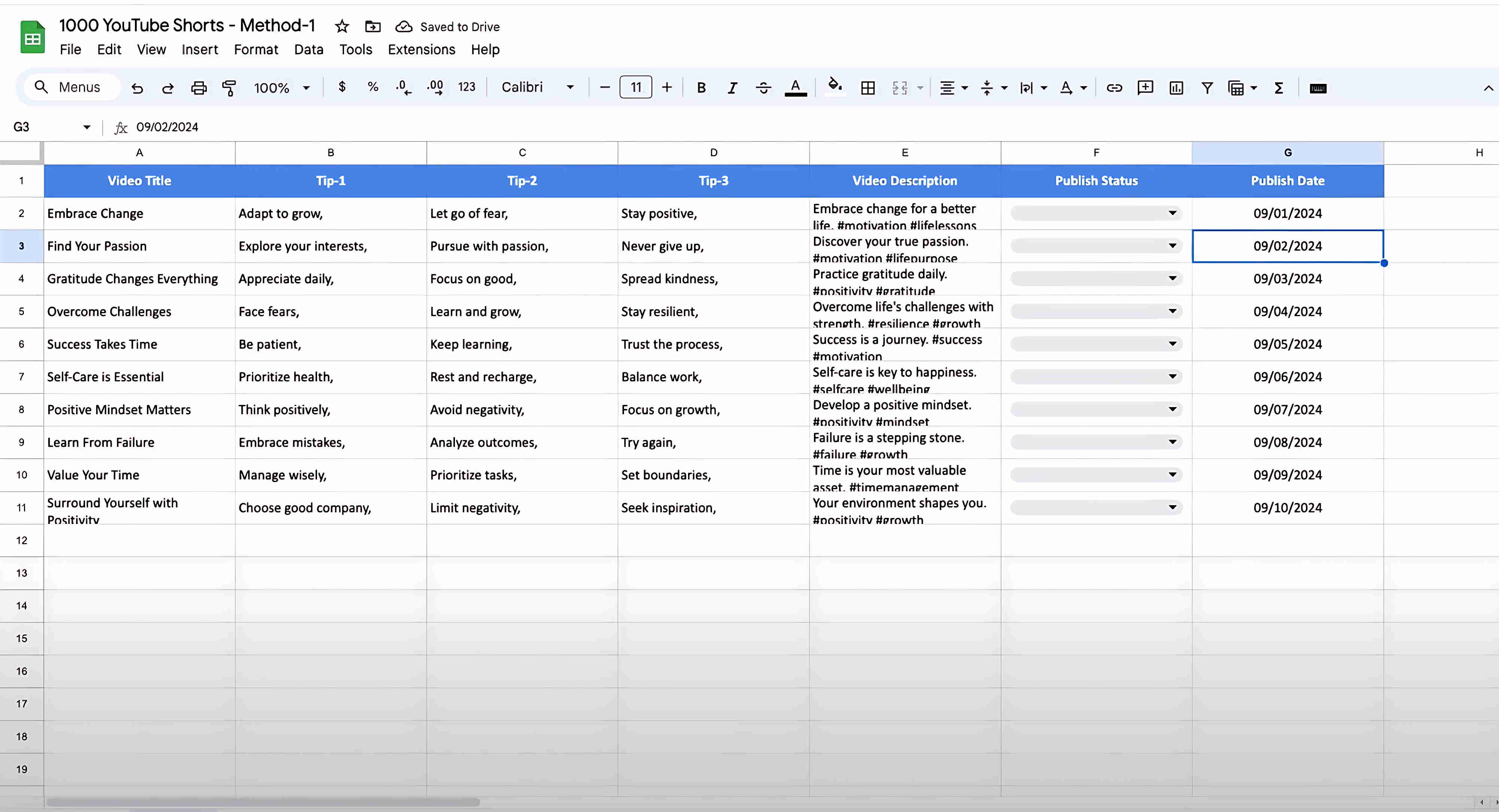Viewport: 1499px width, 812px height.
Task: Open zoom level dropdown
Action: tap(282, 88)
